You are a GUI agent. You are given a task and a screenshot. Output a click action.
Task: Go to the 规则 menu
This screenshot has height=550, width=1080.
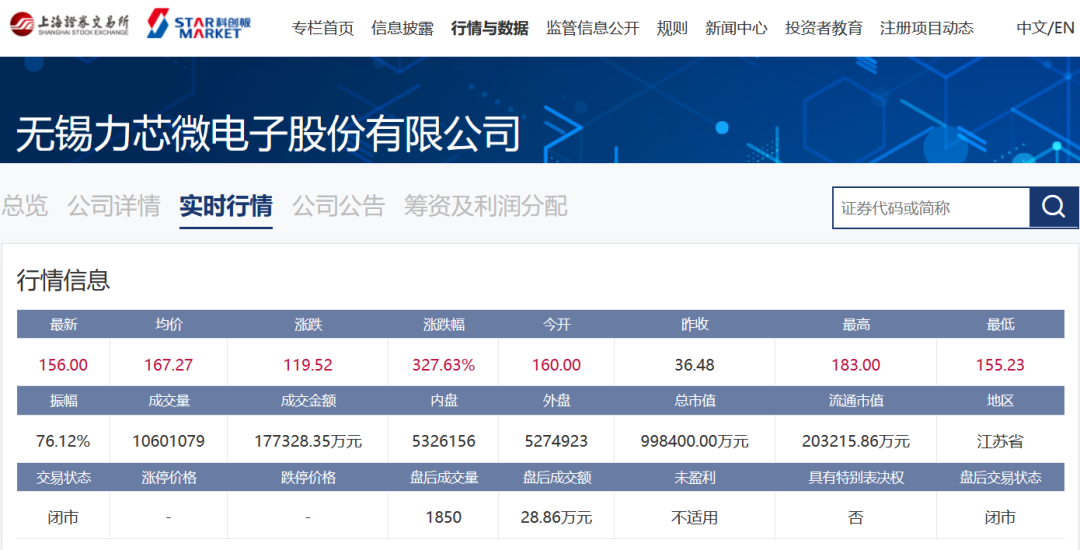point(672,28)
